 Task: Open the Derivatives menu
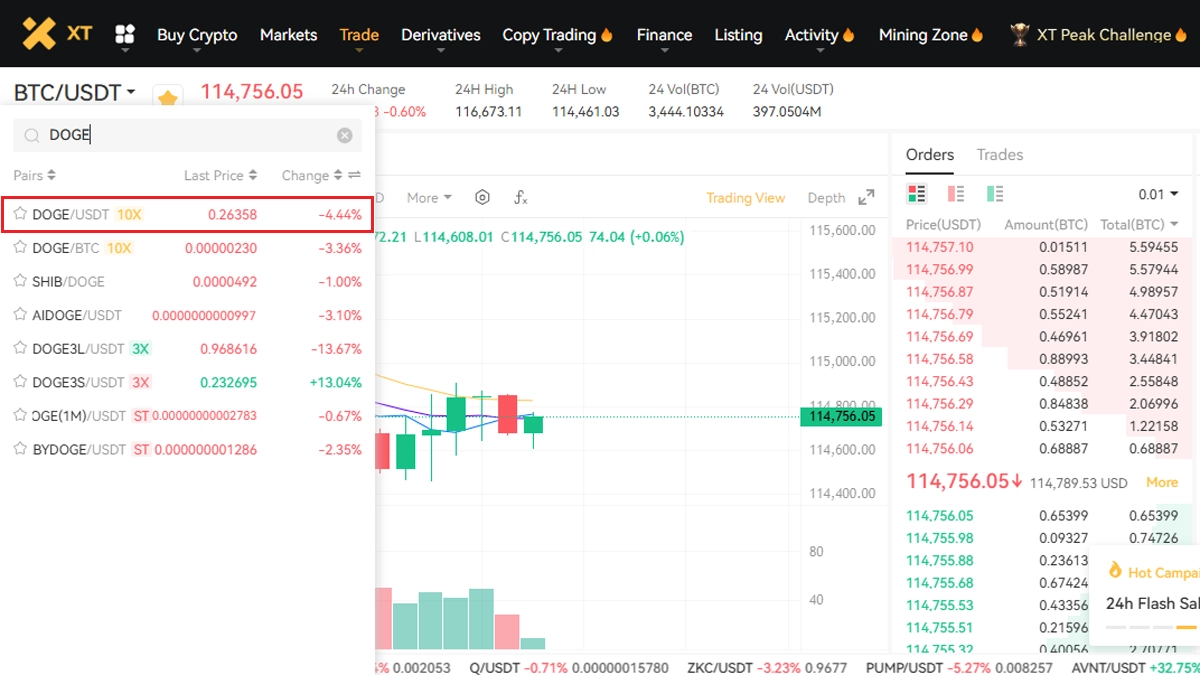440,35
